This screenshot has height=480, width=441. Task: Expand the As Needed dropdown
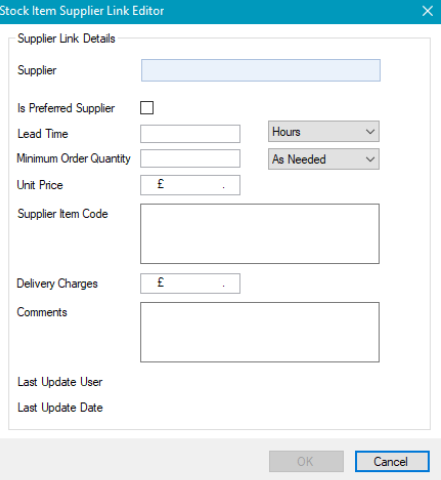[x=324, y=159]
